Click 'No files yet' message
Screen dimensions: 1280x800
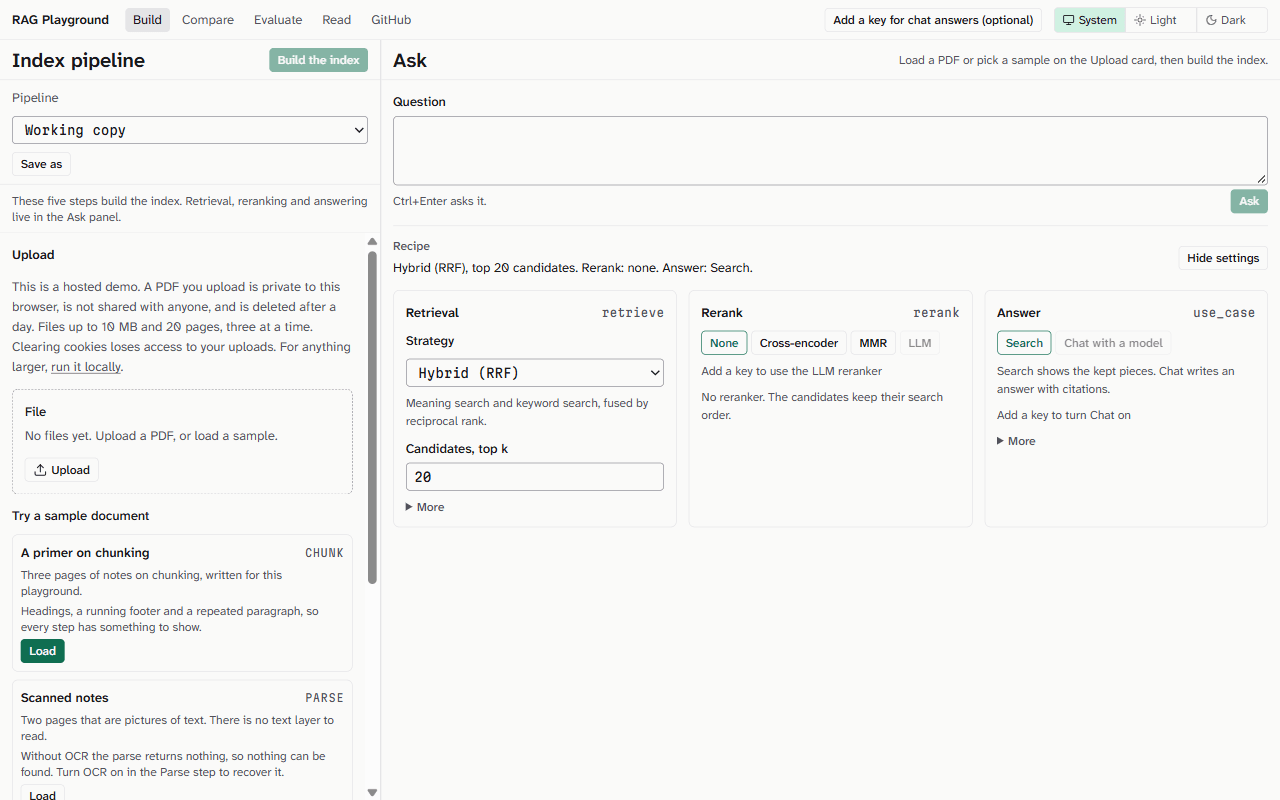coord(151,436)
